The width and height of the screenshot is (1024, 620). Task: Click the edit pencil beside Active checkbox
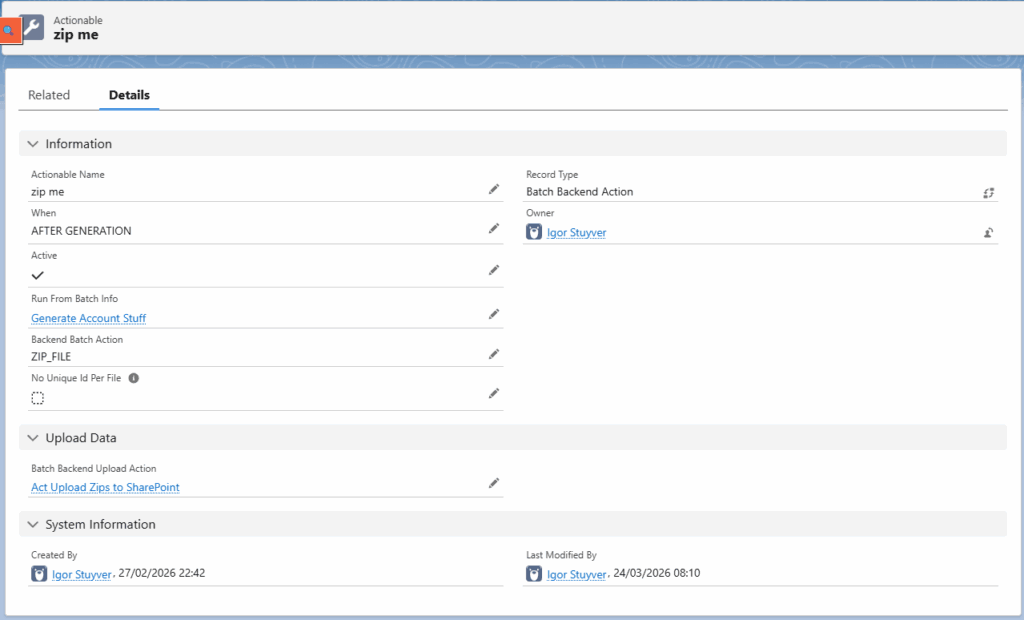(493, 270)
